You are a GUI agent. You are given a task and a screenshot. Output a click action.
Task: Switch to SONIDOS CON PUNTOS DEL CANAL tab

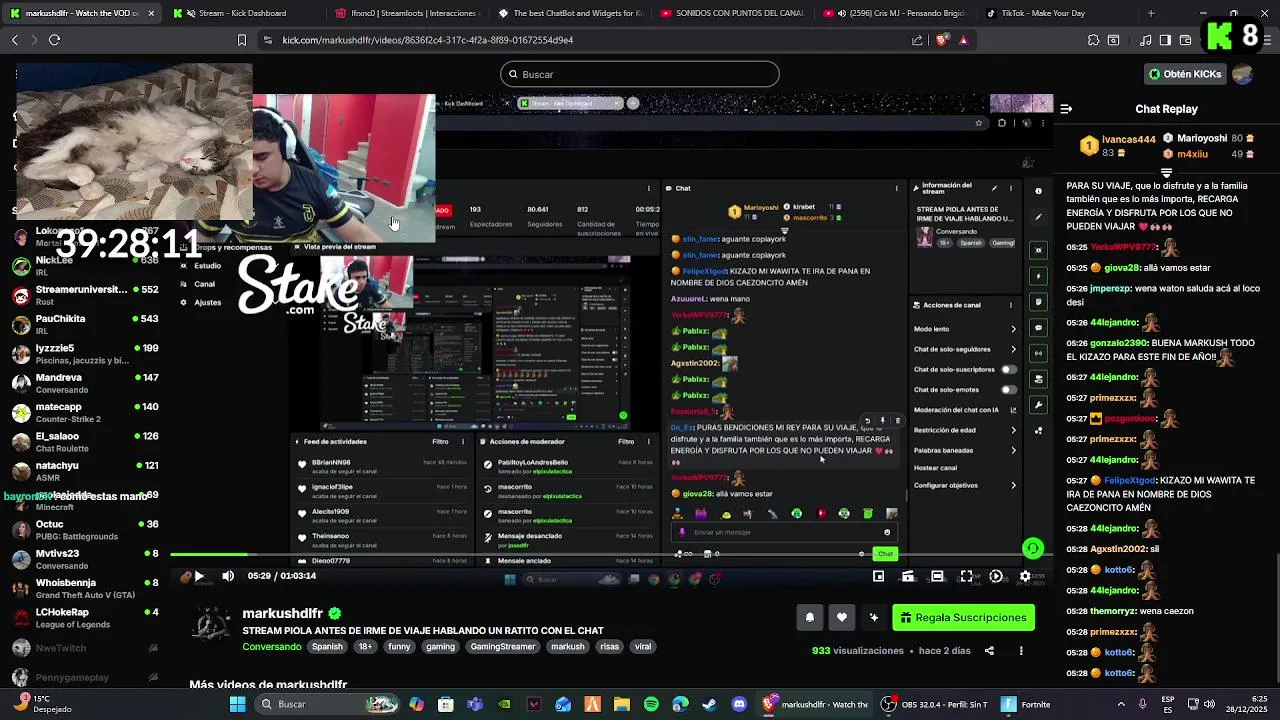tap(731, 13)
